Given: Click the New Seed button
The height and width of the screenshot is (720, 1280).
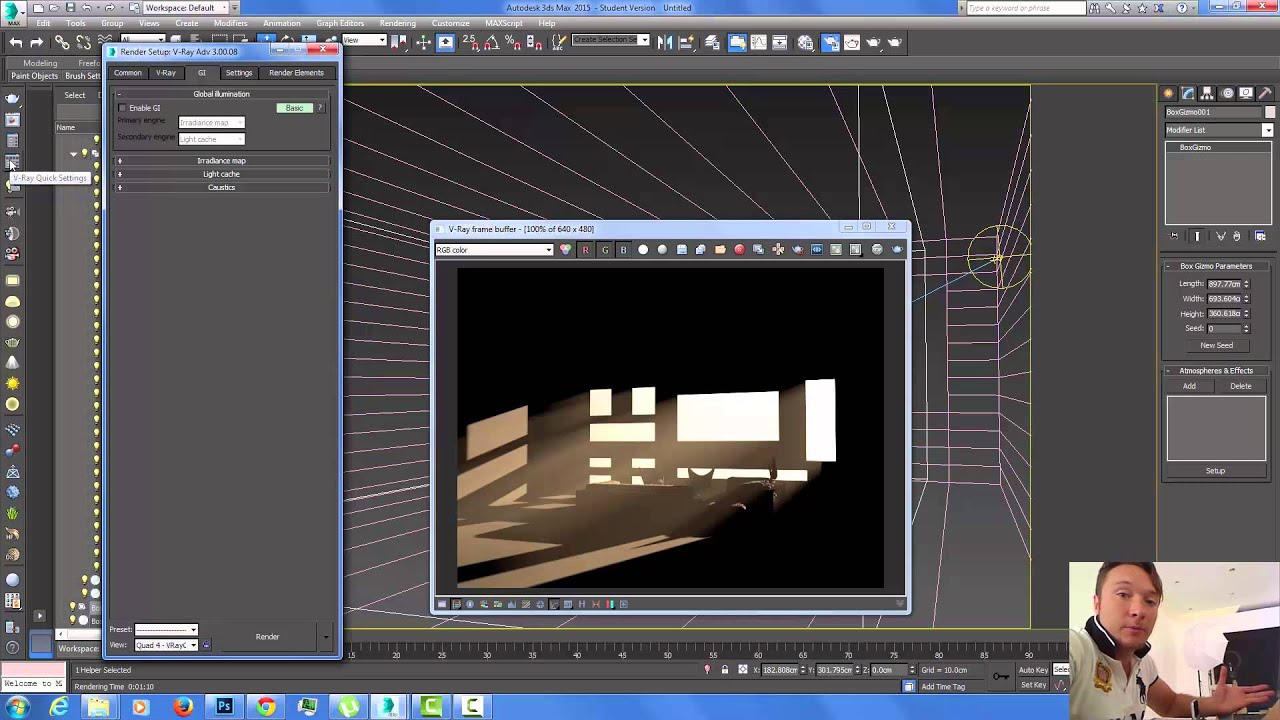Looking at the screenshot, I should 1216,345.
